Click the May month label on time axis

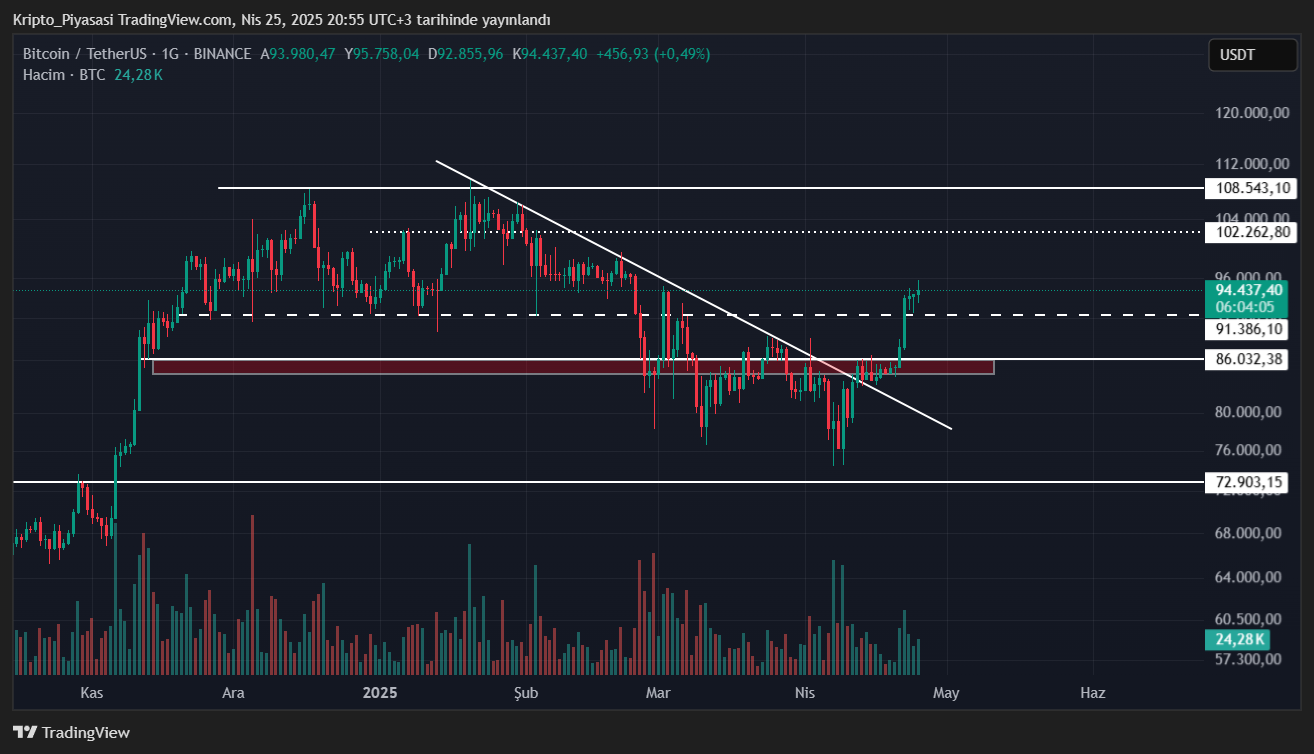946,692
